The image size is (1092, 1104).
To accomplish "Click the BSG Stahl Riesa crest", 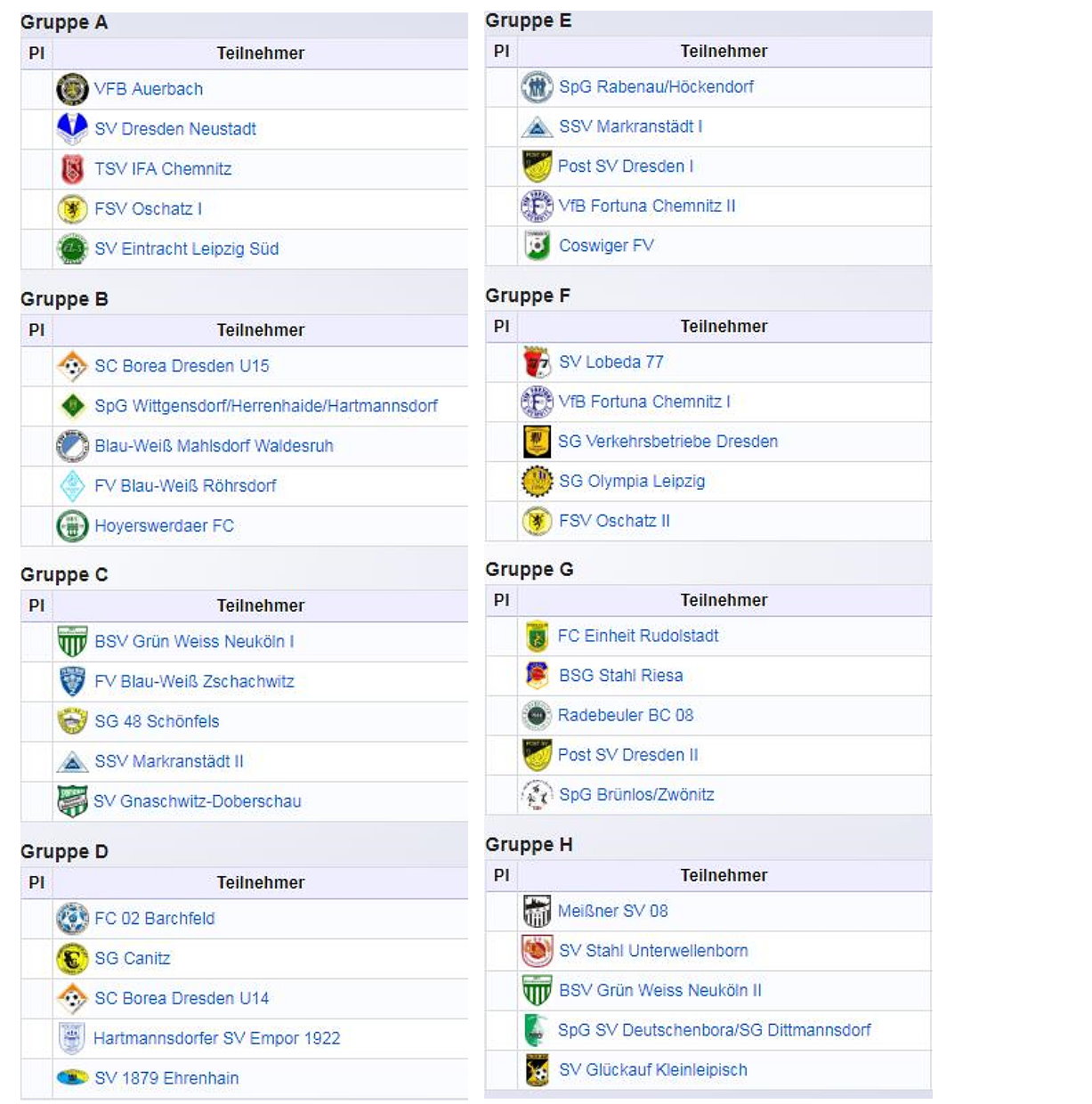I will click(537, 675).
